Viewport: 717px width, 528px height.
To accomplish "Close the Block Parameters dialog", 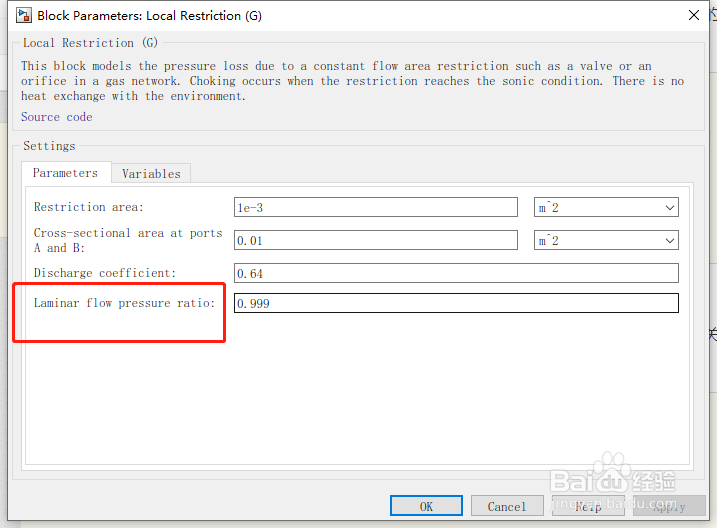I will point(694,15).
